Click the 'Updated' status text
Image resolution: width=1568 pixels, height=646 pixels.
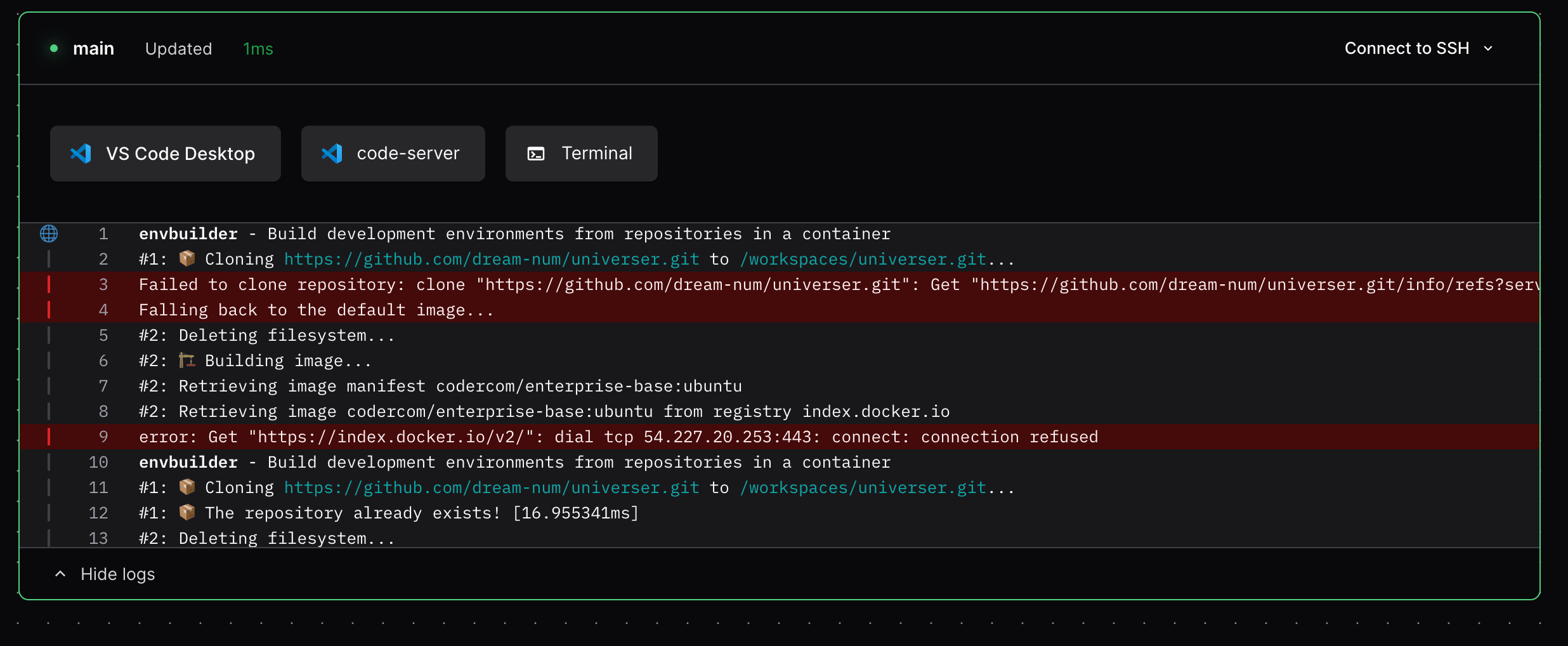[178, 49]
